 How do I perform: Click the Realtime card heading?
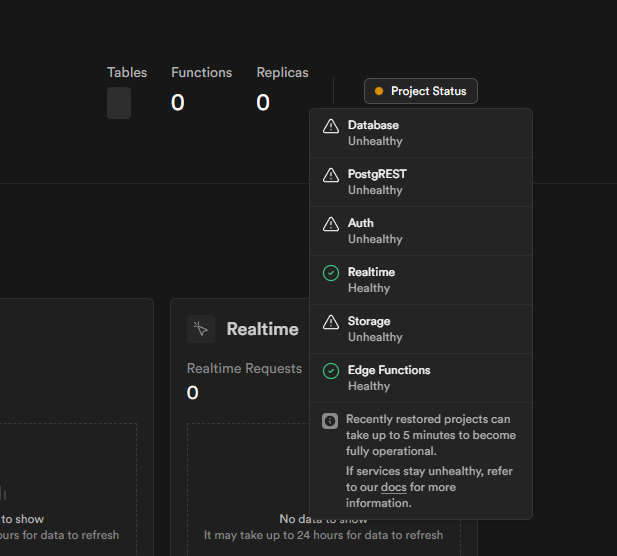click(262, 329)
